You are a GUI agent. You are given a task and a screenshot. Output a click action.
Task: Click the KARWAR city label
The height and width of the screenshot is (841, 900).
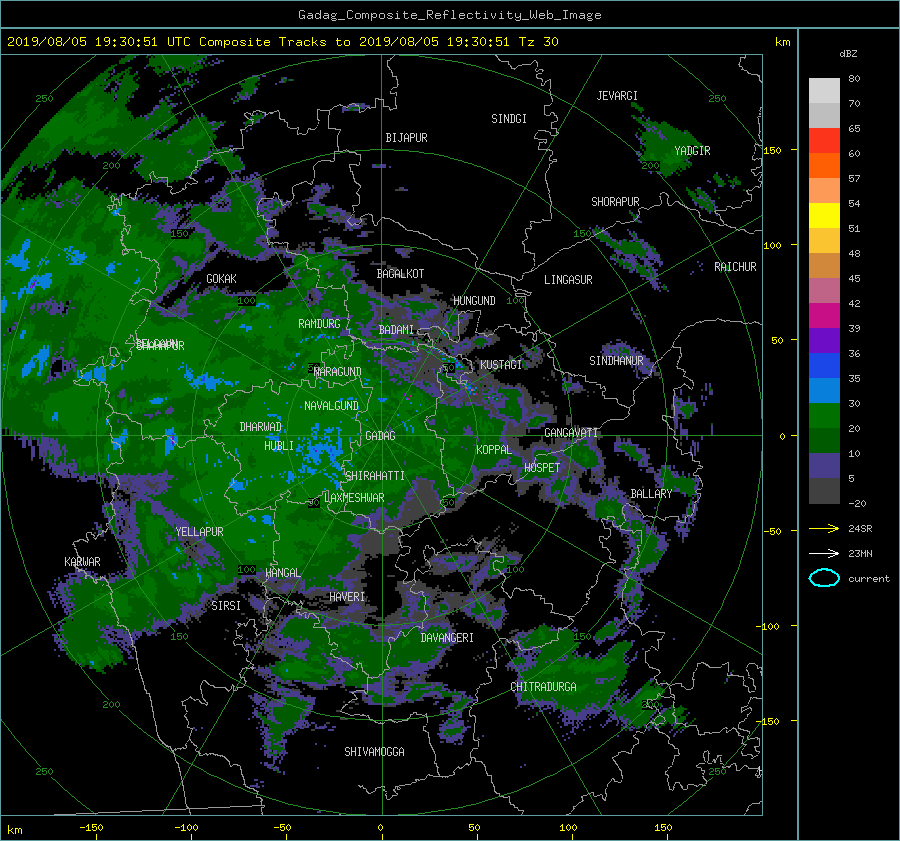point(82,562)
